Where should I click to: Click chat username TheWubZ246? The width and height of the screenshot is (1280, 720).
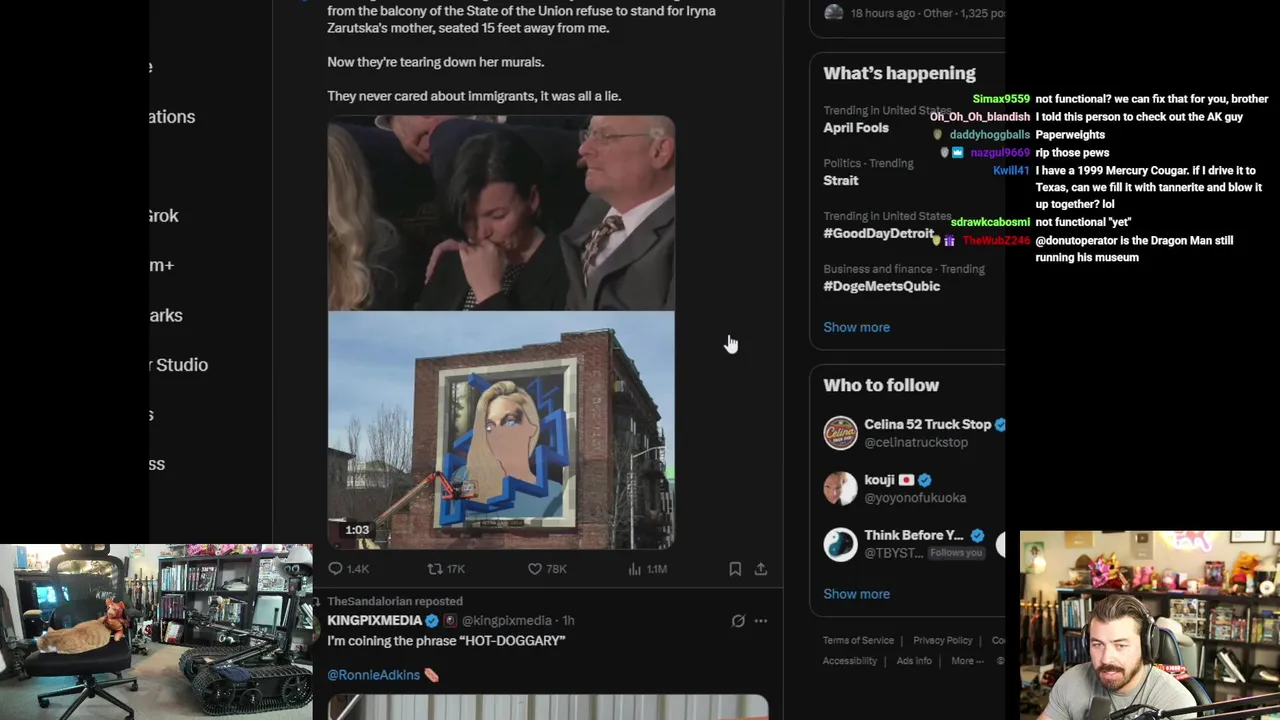(996, 241)
